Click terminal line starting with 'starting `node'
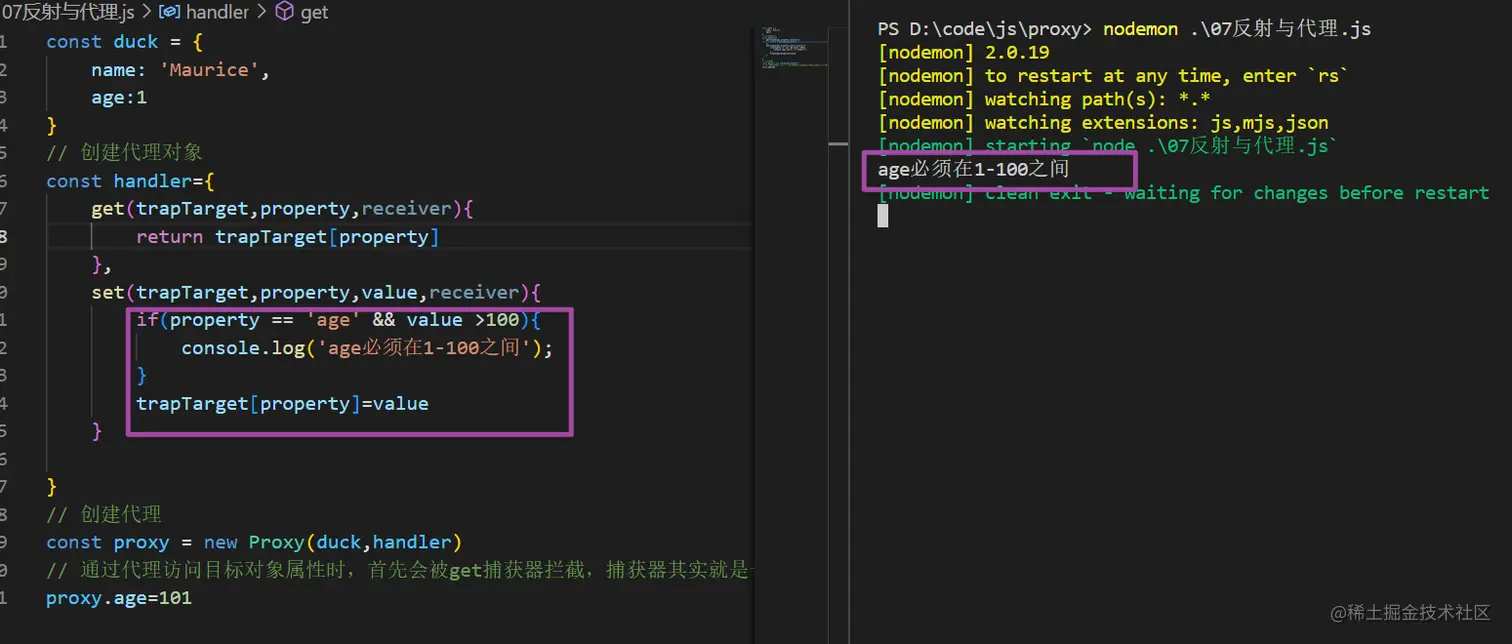The height and width of the screenshot is (644, 1512). [1108, 146]
